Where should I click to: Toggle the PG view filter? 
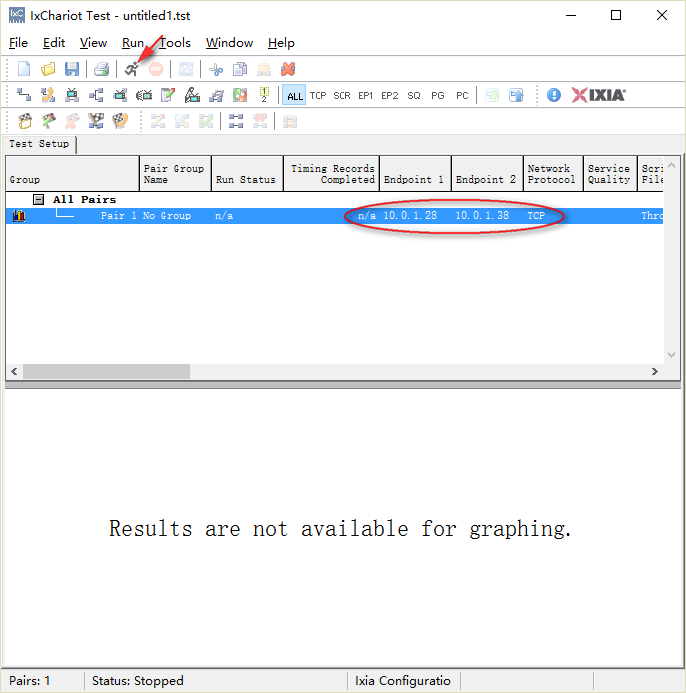click(x=438, y=95)
